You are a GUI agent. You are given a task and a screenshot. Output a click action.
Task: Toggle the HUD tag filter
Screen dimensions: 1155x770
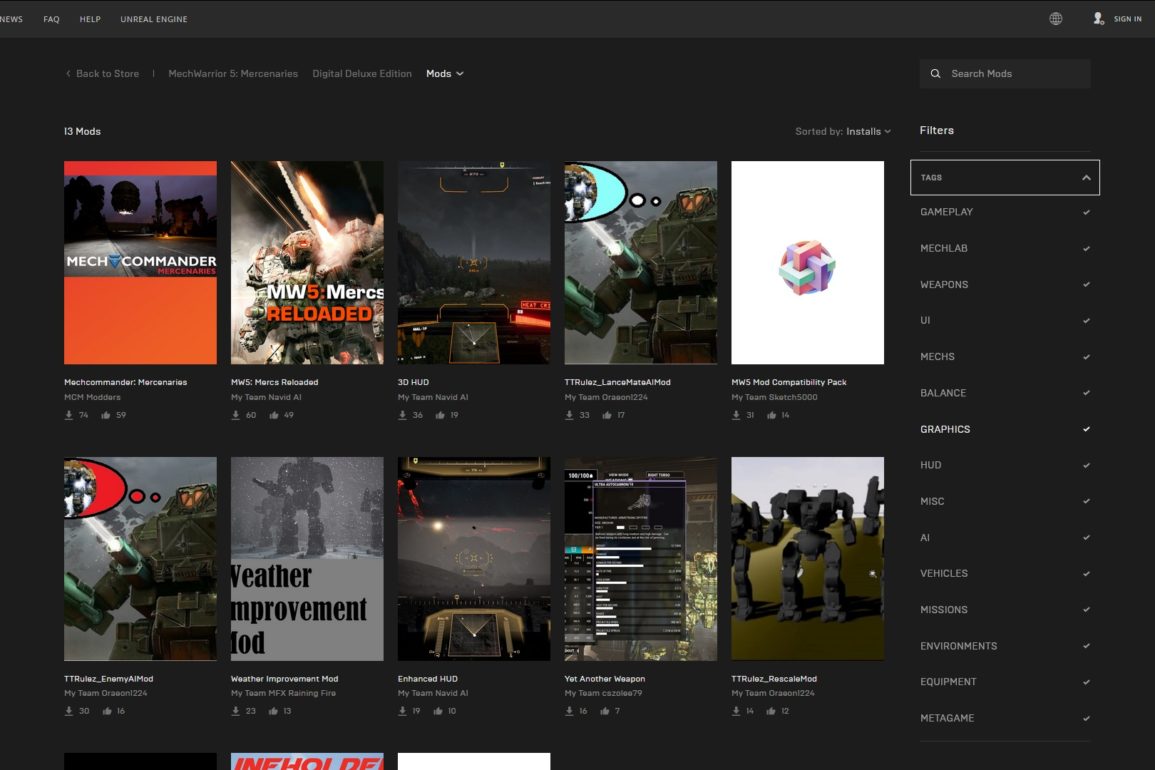pos(1005,465)
